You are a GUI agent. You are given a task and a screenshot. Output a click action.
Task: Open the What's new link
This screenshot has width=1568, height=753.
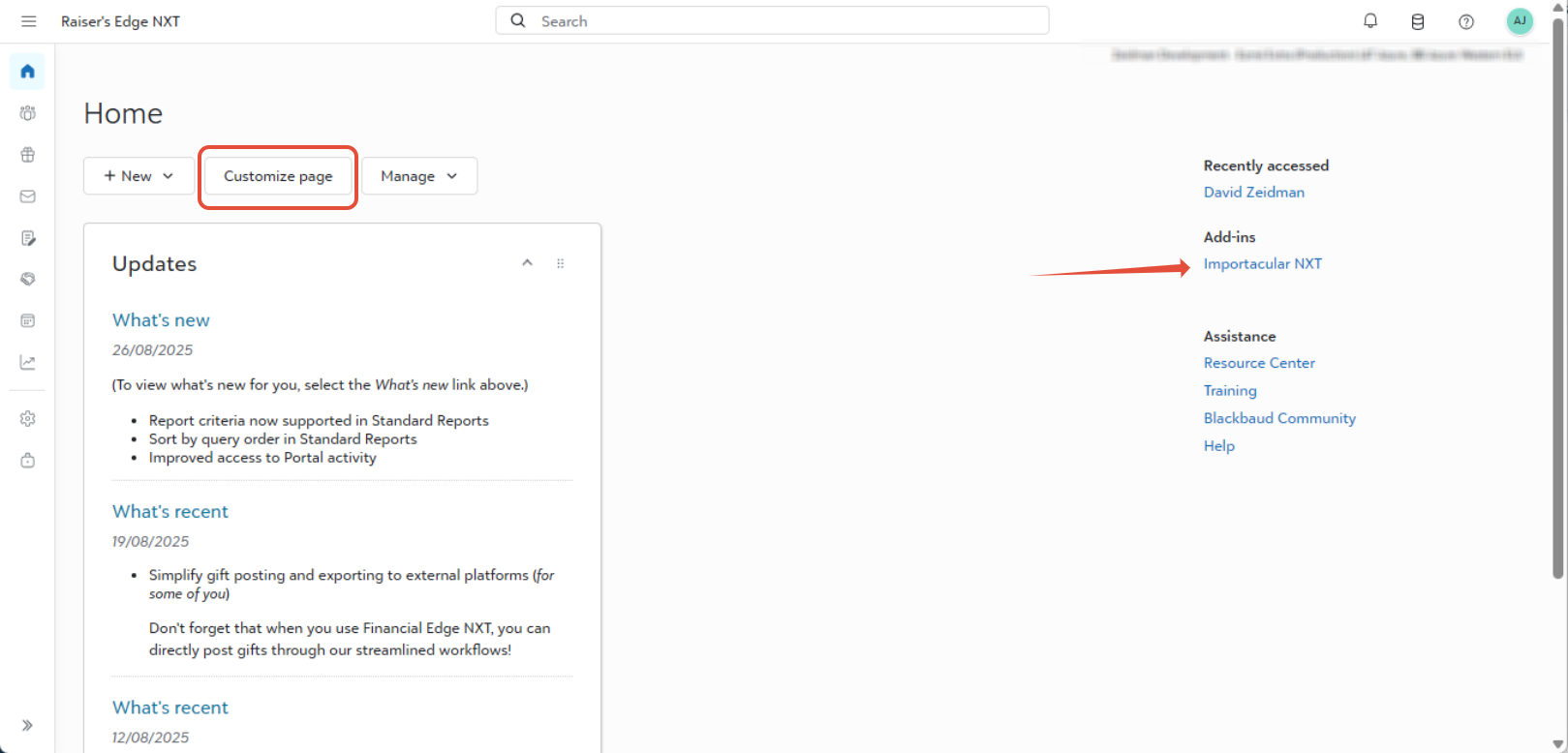(161, 320)
